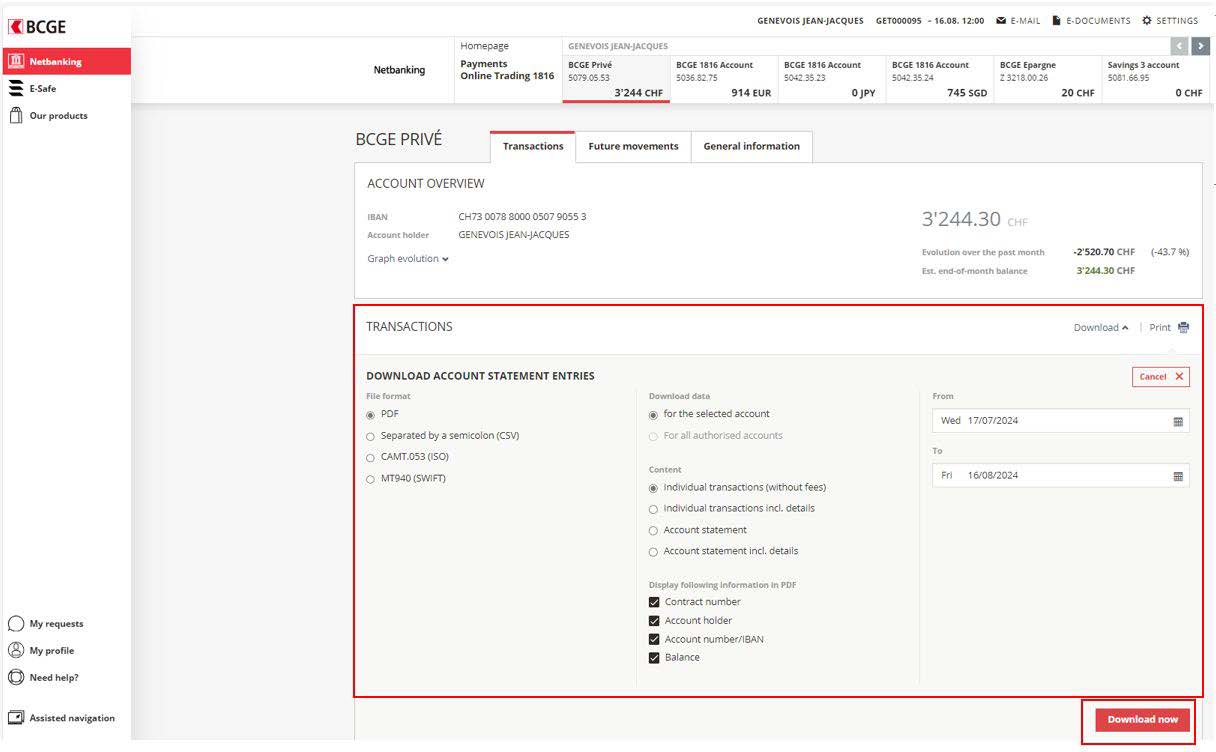Open Our products shopping bag icon

point(16,116)
